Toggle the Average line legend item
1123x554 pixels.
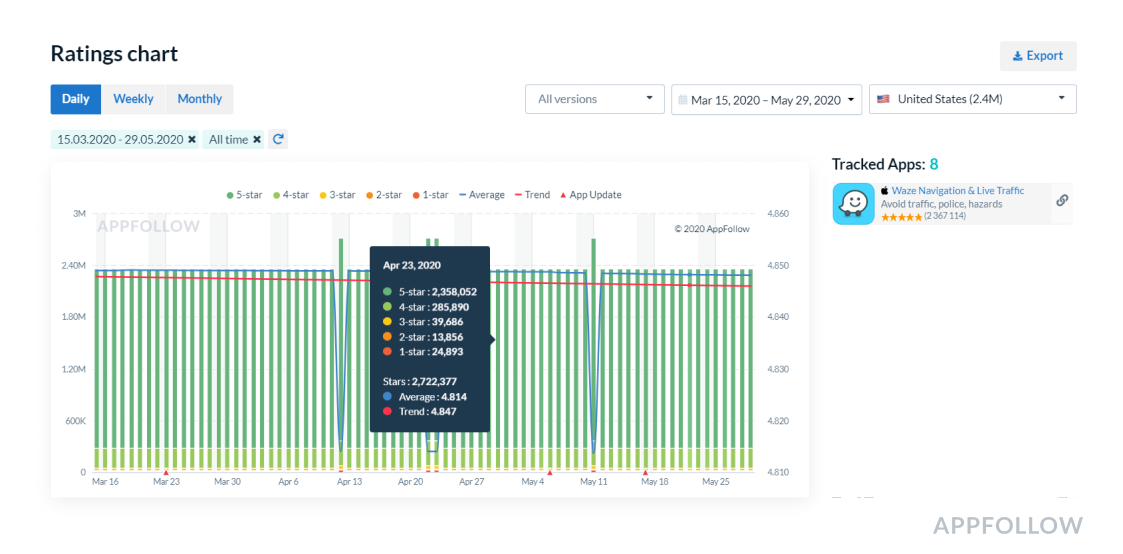point(482,195)
